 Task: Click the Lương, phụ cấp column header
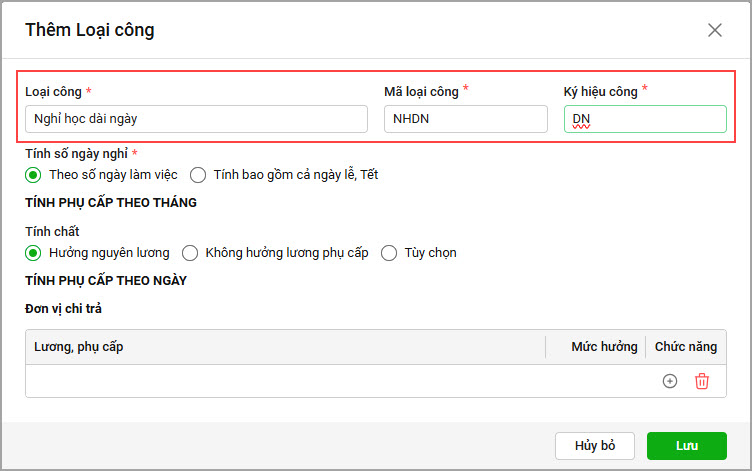tap(79, 347)
